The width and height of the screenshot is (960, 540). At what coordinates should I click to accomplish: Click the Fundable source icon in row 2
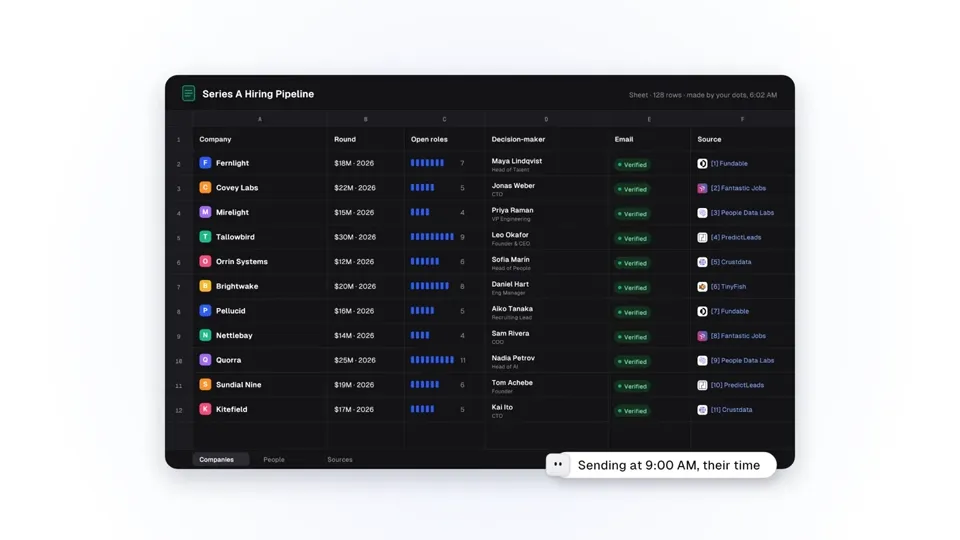(x=702, y=163)
